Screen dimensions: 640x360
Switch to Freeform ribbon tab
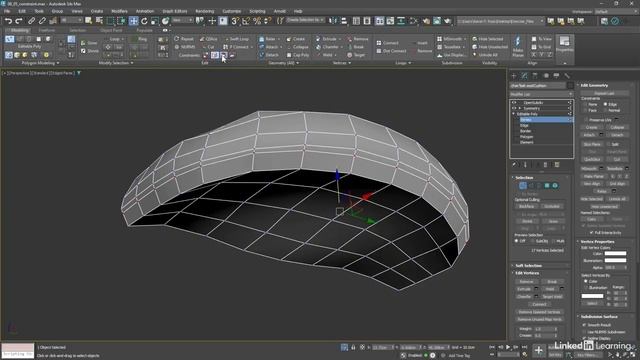pos(47,30)
